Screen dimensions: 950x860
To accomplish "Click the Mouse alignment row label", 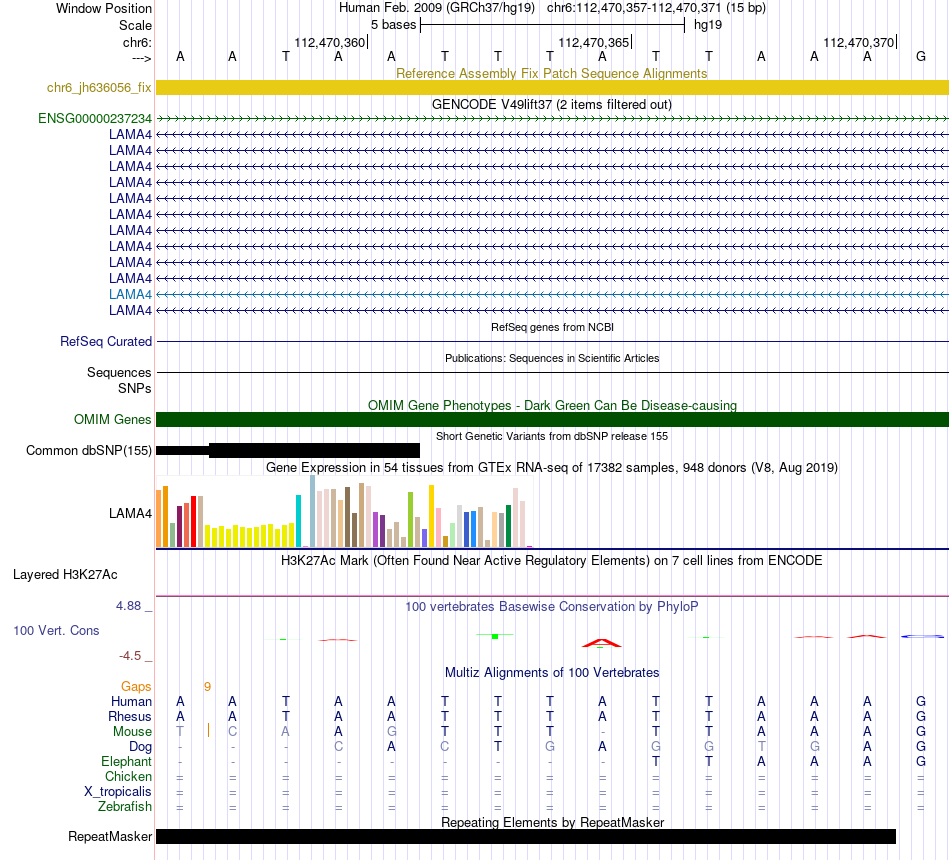I will point(132,732).
